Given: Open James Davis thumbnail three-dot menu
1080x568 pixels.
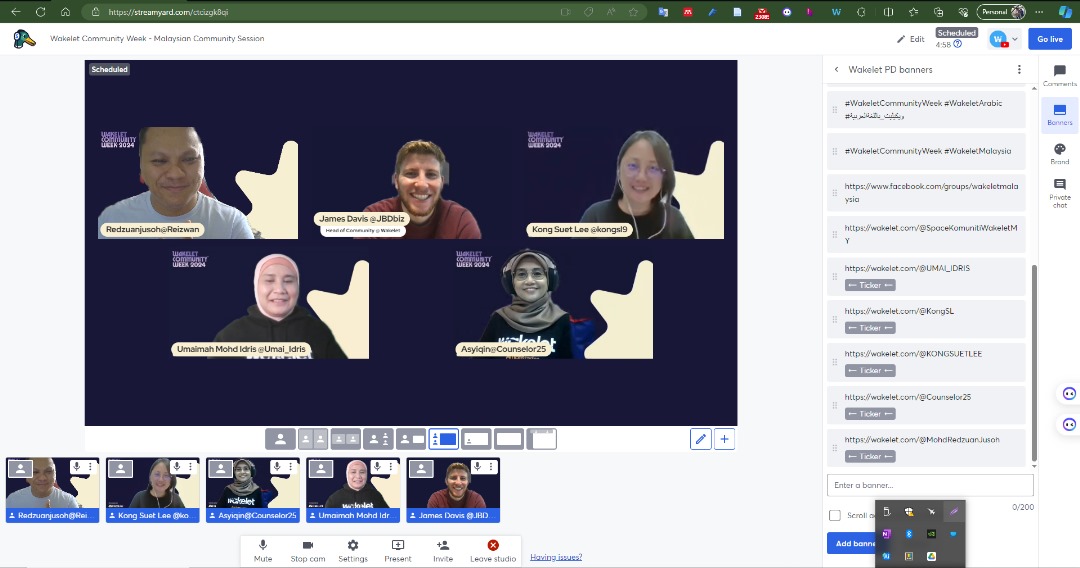Looking at the screenshot, I should point(491,467).
